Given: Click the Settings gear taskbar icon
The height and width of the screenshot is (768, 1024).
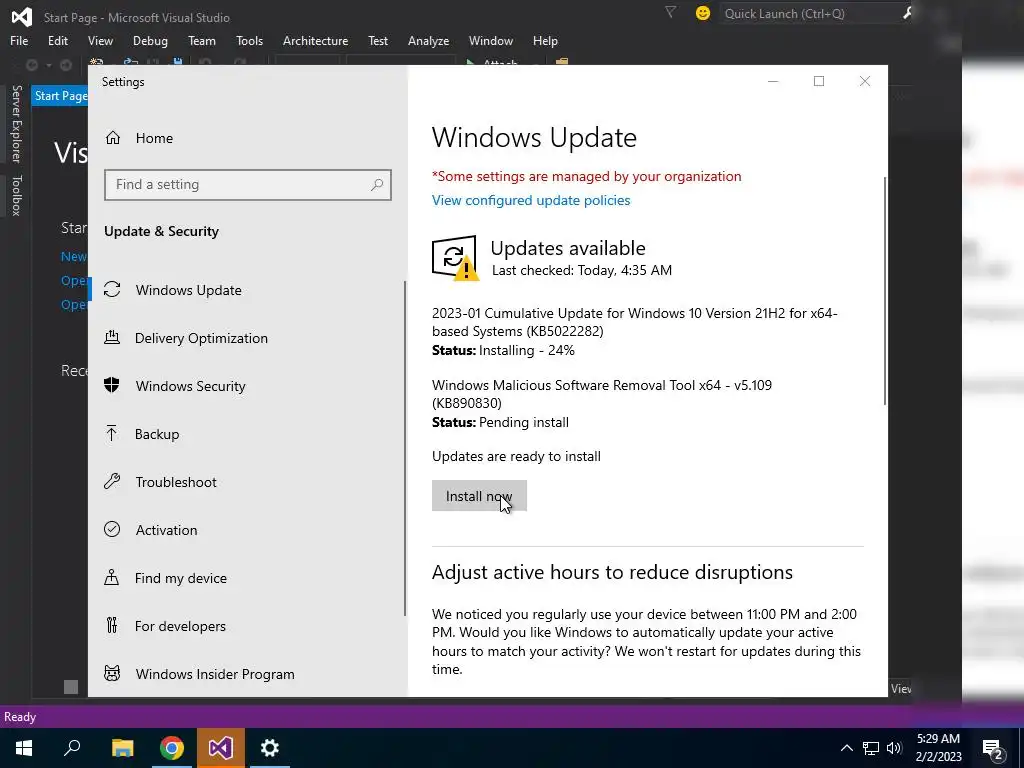Looking at the screenshot, I should coord(270,748).
